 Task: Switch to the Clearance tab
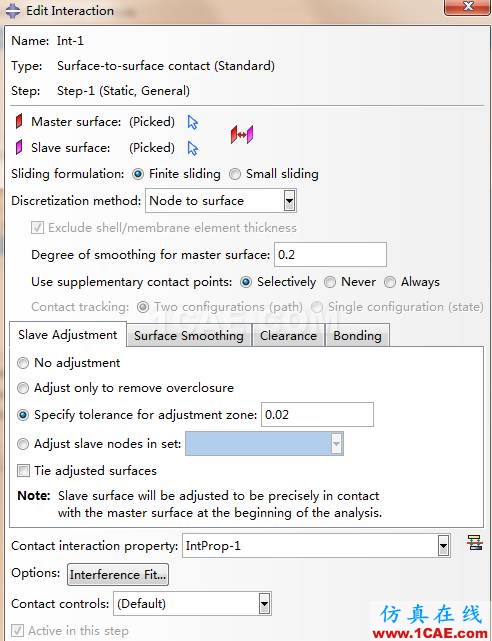tap(288, 336)
